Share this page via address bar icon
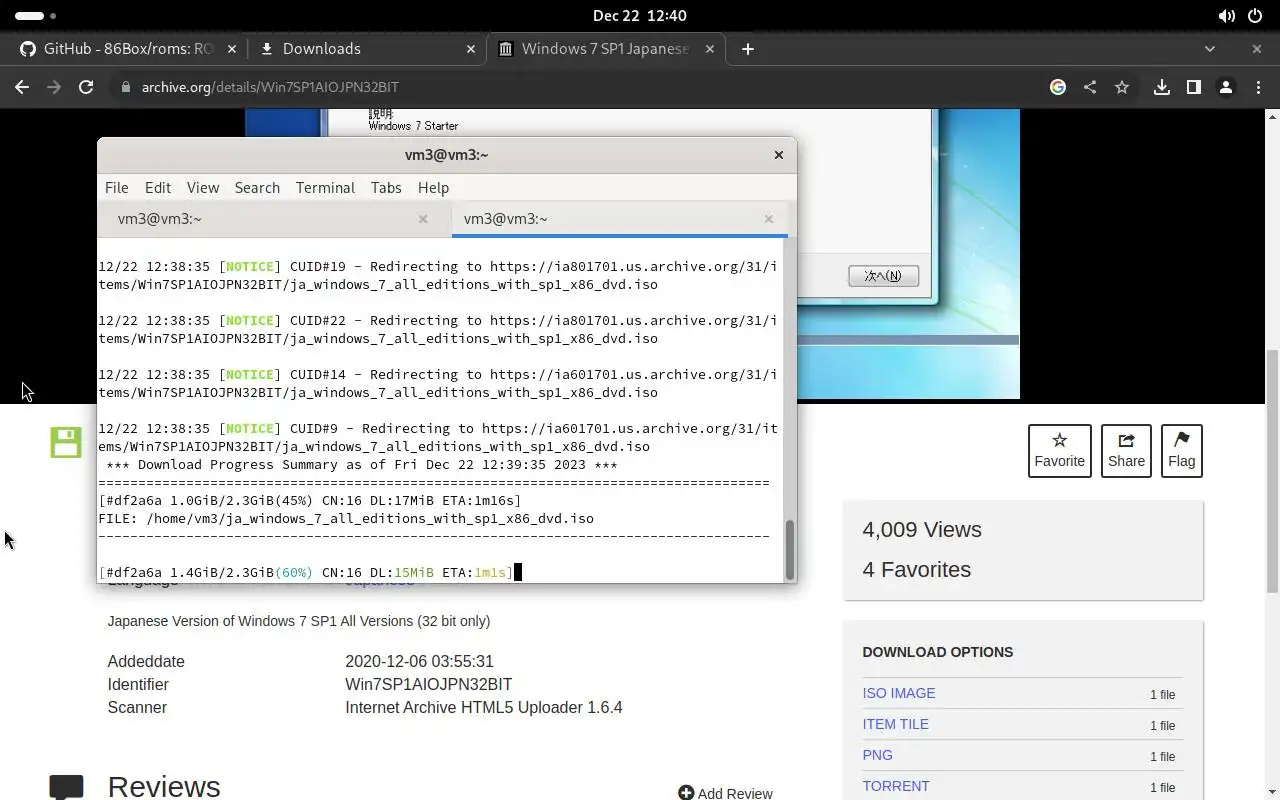Screen dimensions: 1280x800 click(x=1090, y=87)
